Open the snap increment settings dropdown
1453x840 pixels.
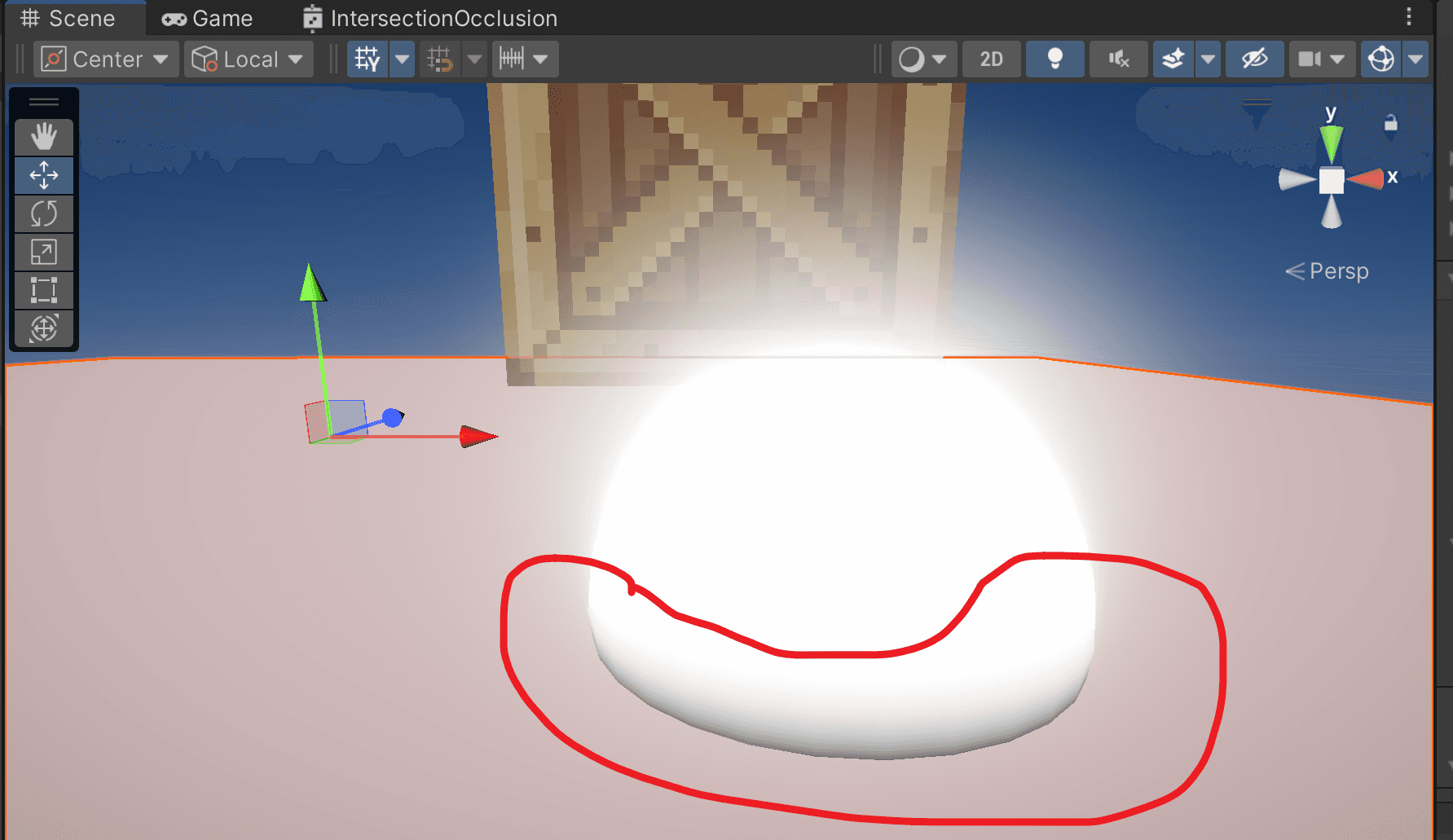pos(524,59)
